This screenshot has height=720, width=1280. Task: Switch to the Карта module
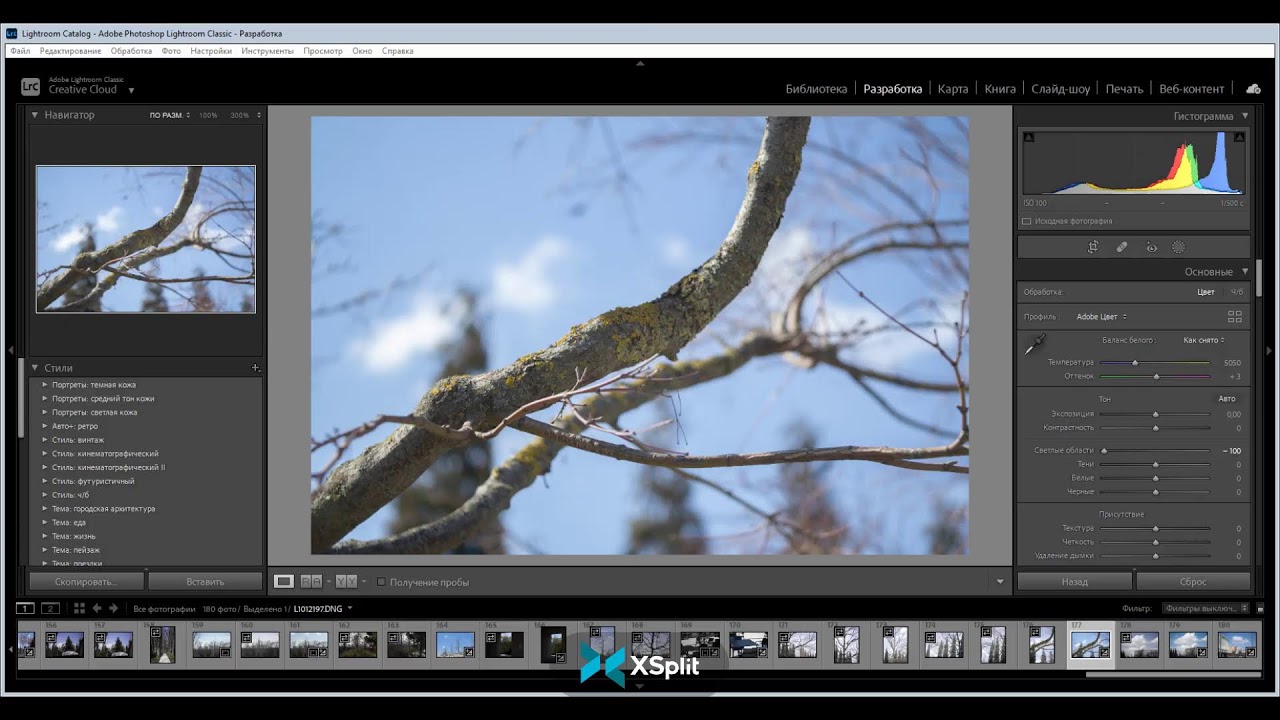click(953, 89)
